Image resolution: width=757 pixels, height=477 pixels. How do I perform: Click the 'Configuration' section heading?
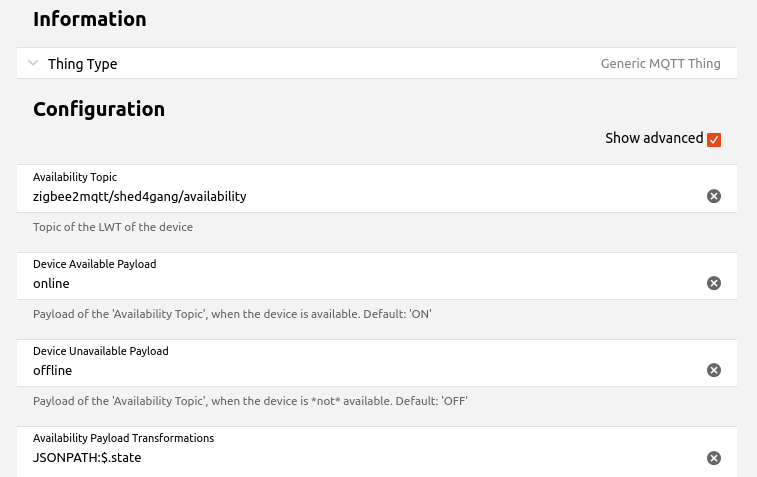pos(98,109)
